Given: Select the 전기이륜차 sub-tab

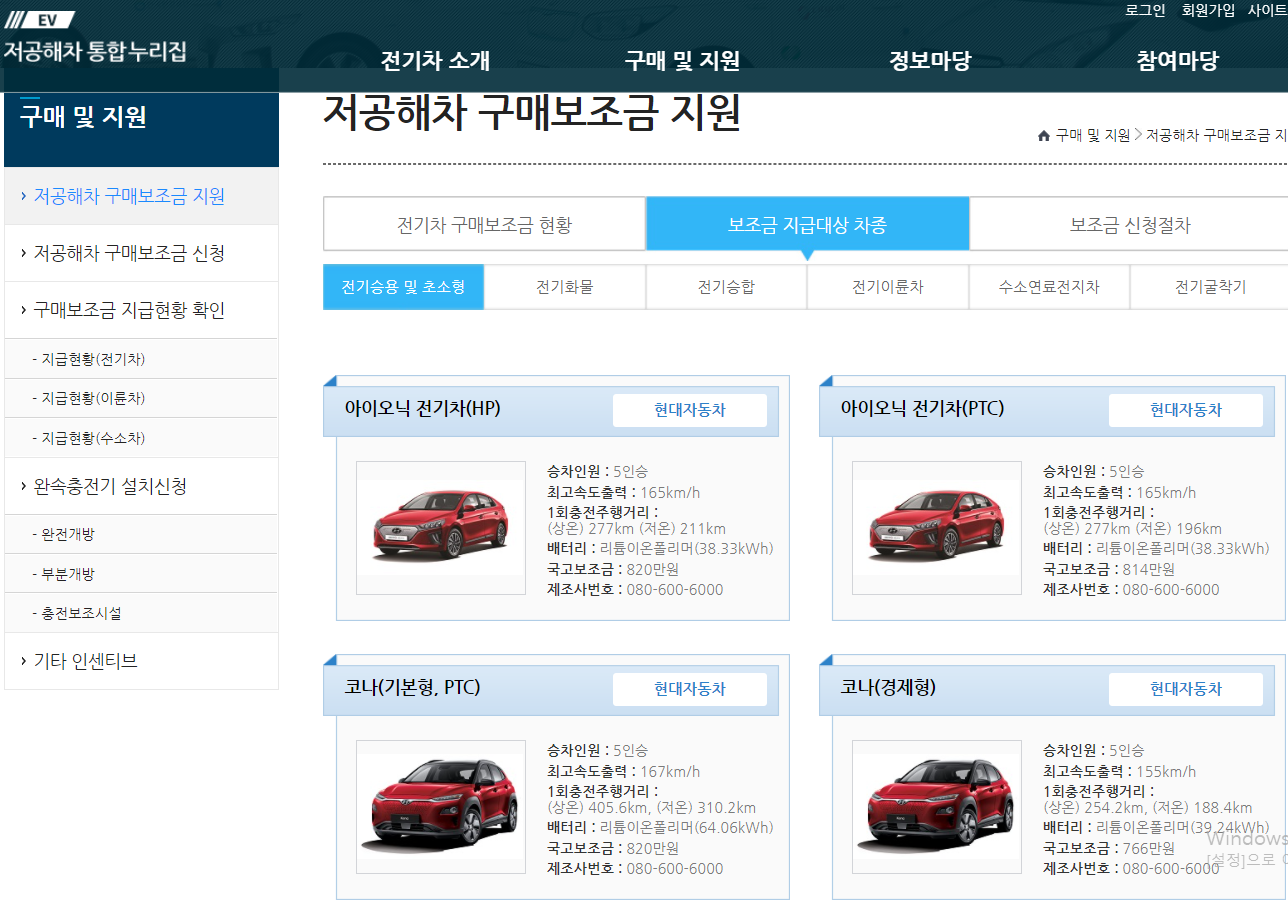Looking at the screenshot, I should [x=888, y=287].
